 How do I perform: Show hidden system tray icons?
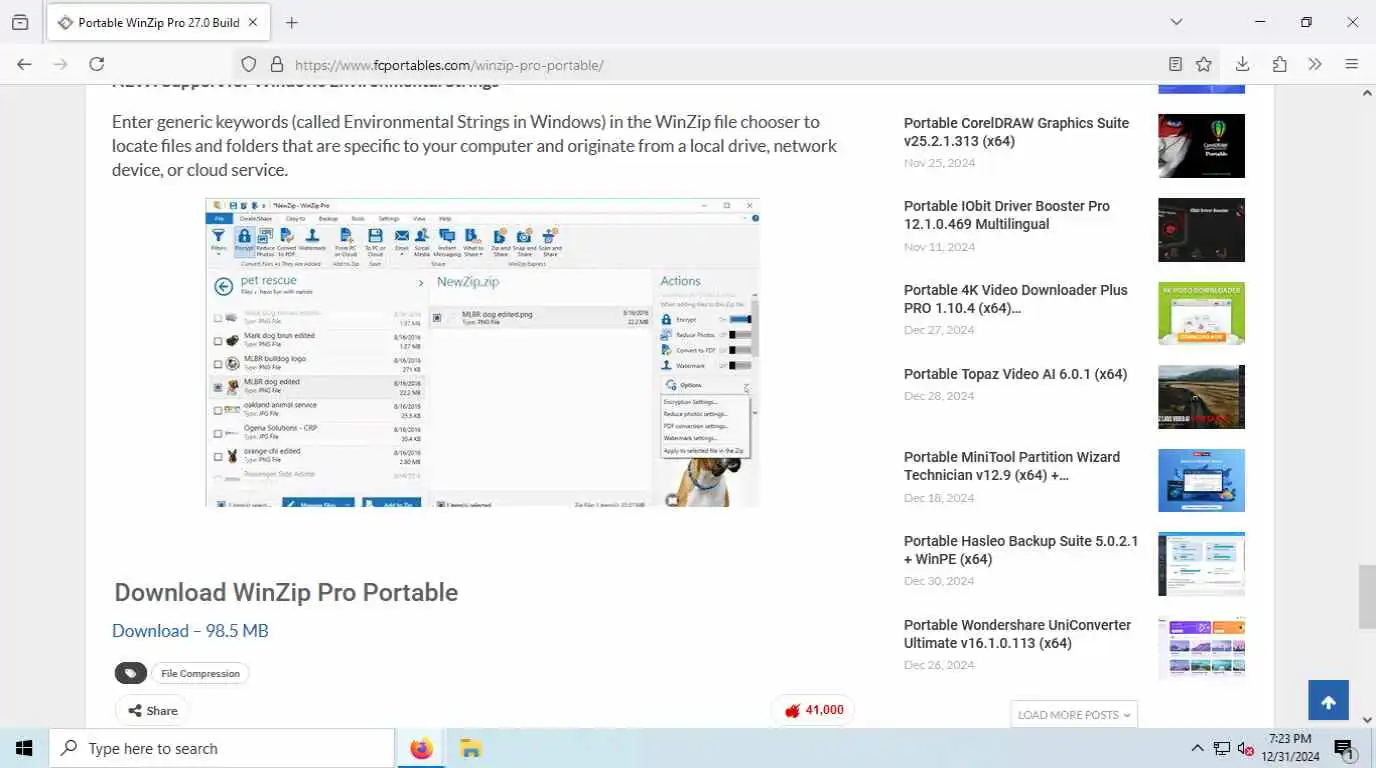click(x=1197, y=748)
